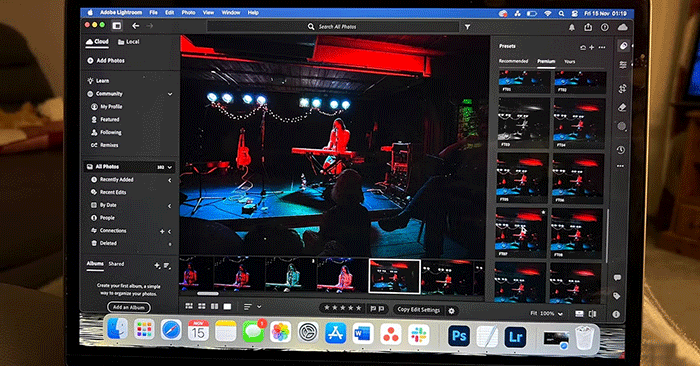Expand Recently Added chevron

[170, 180]
